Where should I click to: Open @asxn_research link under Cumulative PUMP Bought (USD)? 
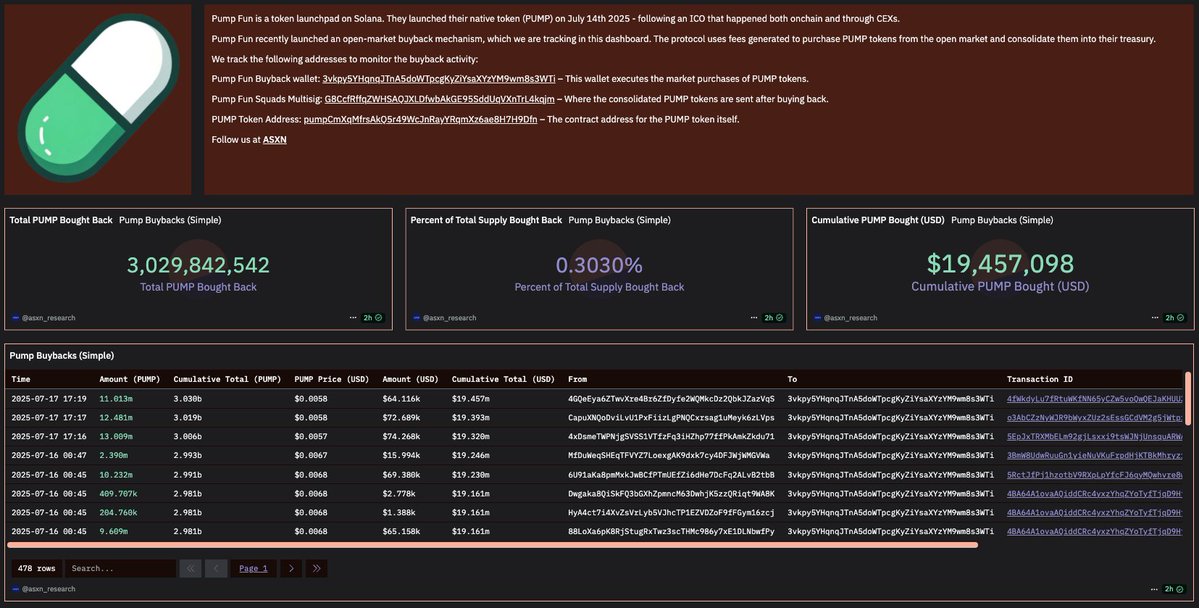pyautogui.click(x=850, y=317)
